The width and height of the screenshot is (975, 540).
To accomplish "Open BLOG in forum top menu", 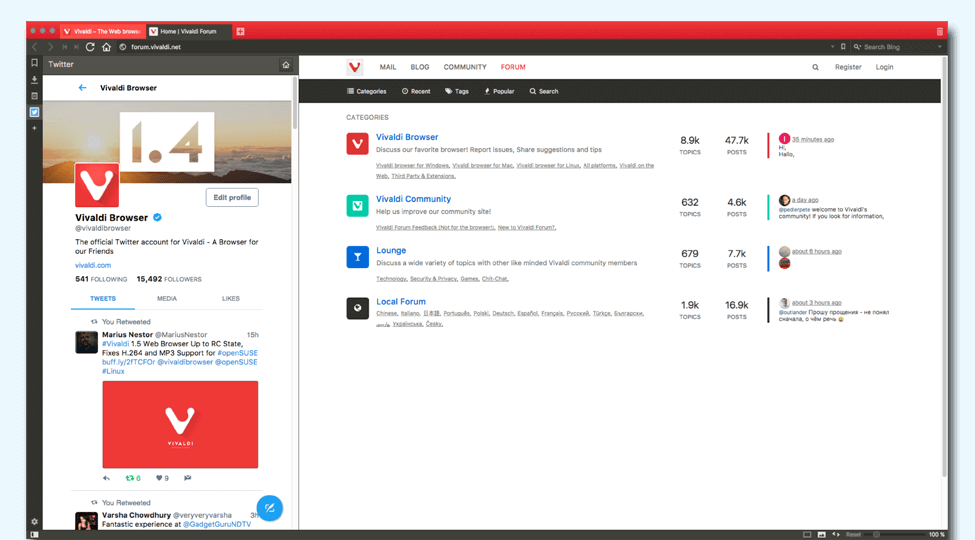I will click(420, 67).
